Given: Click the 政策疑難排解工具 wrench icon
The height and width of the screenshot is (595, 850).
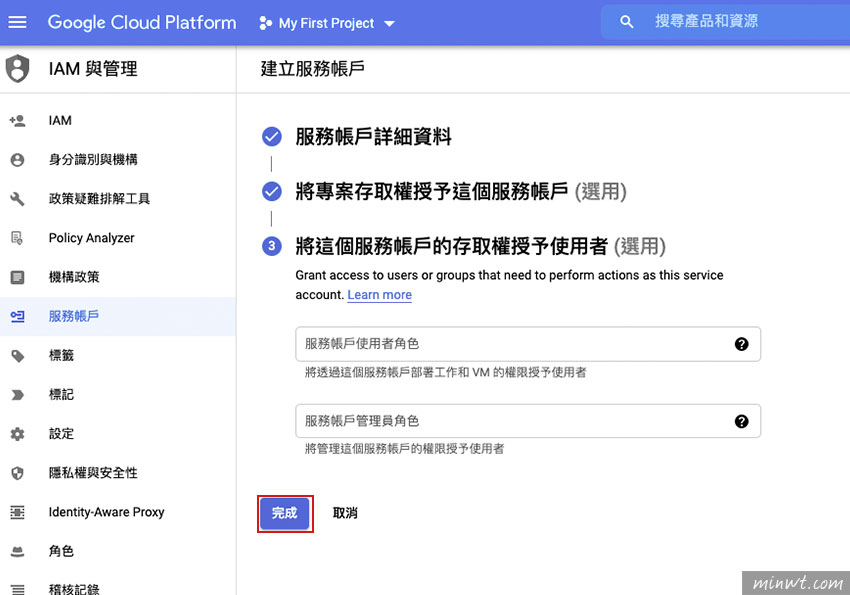Looking at the screenshot, I should coord(17,199).
